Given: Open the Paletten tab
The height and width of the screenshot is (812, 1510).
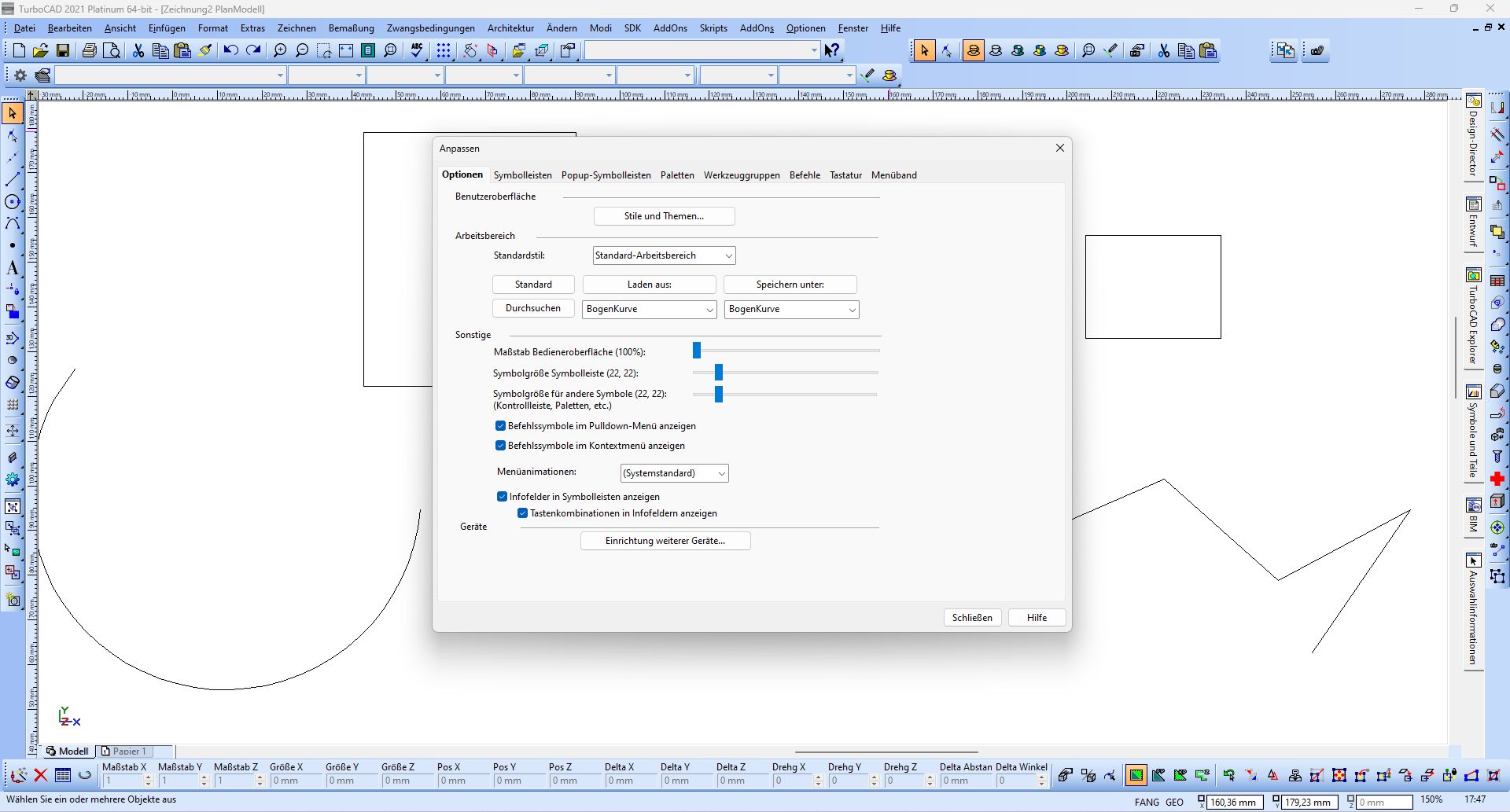Looking at the screenshot, I should pos(677,175).
